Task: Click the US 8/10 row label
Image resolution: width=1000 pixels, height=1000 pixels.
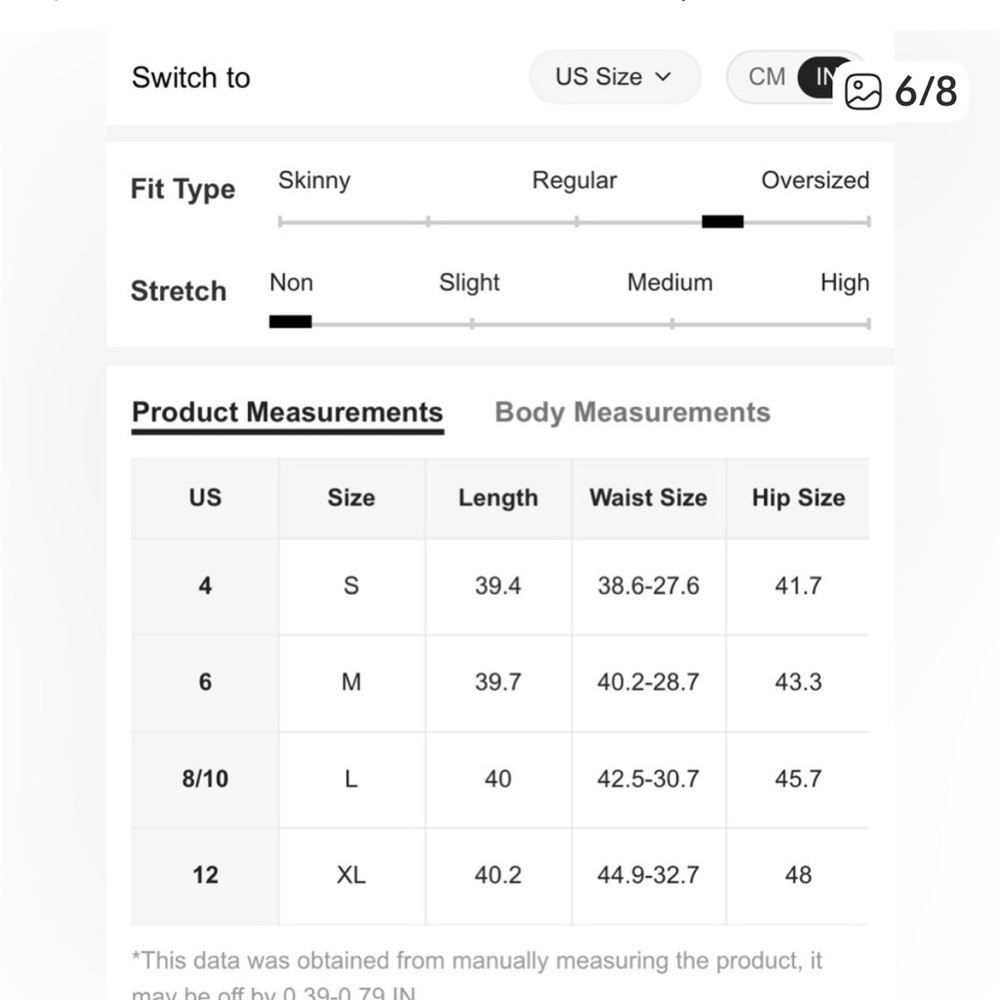Action: coord(205,779)
